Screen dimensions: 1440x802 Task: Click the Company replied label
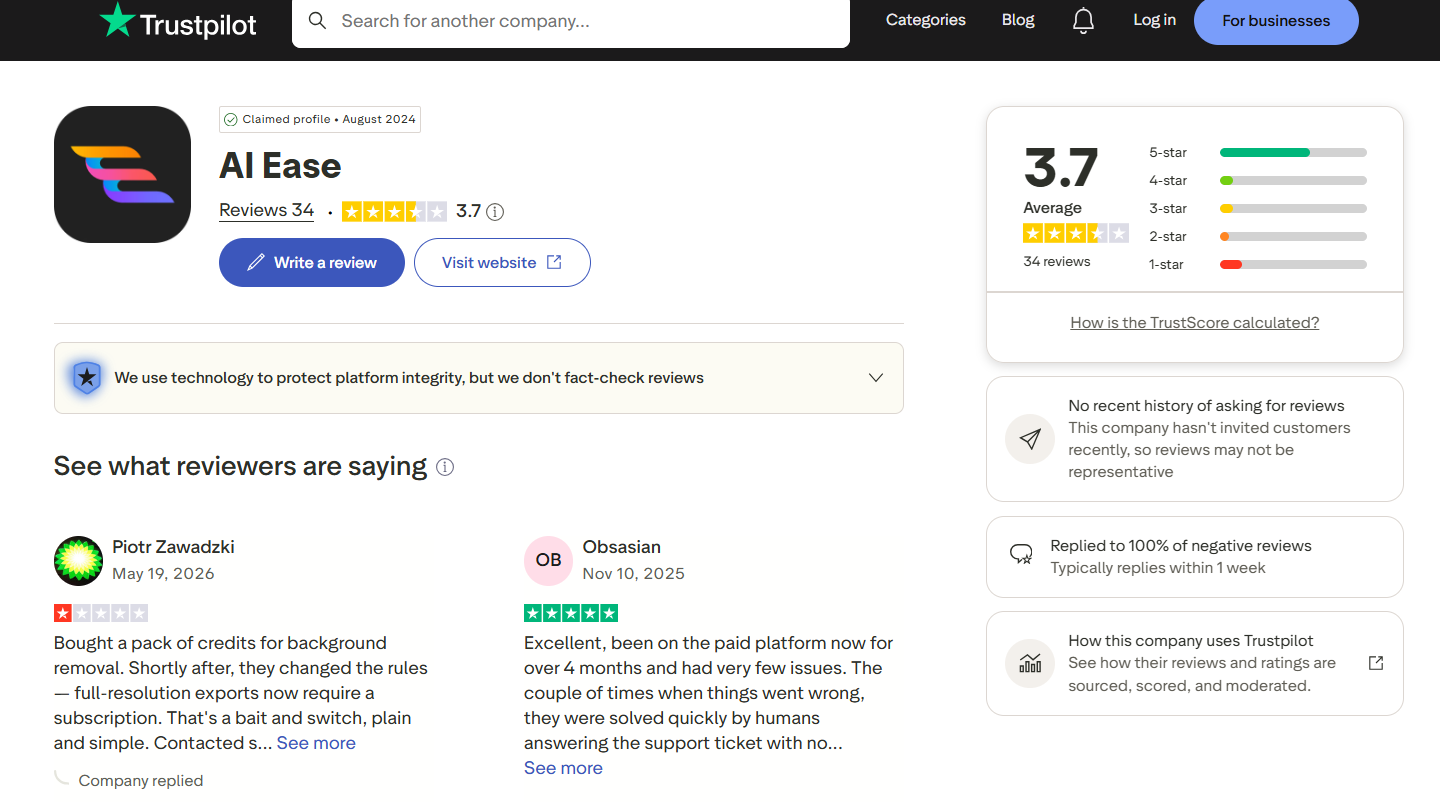141,781
